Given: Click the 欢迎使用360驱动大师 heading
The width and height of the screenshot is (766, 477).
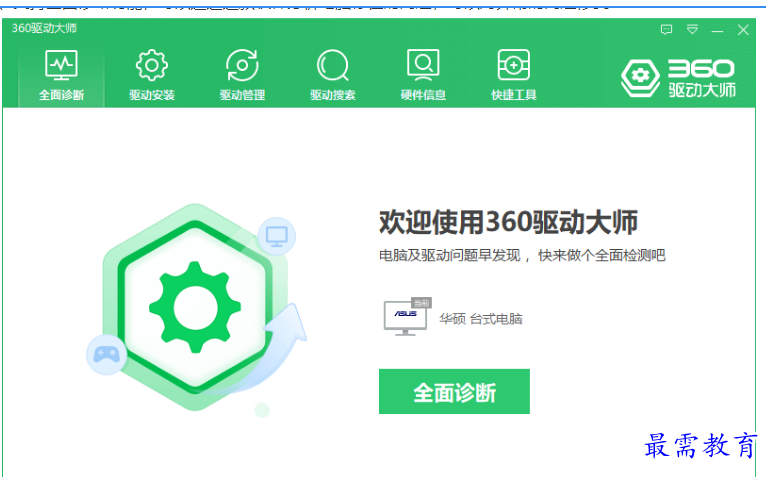Looking at the screenshot, I should pos(508,222).
